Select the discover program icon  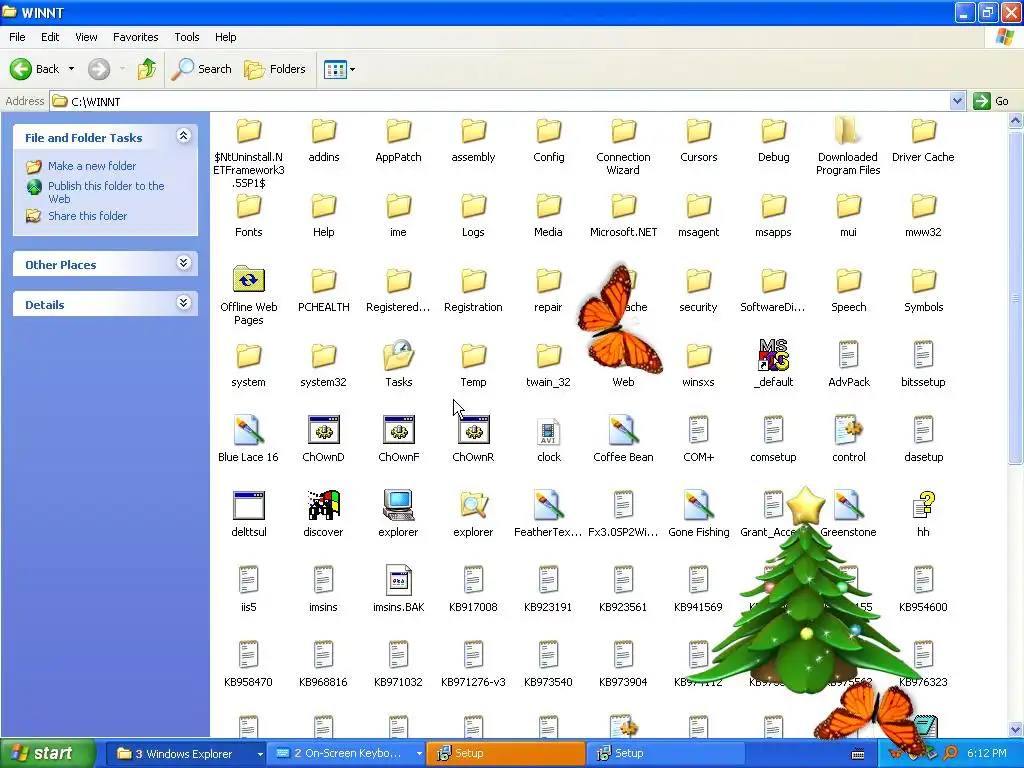point(323,506)
